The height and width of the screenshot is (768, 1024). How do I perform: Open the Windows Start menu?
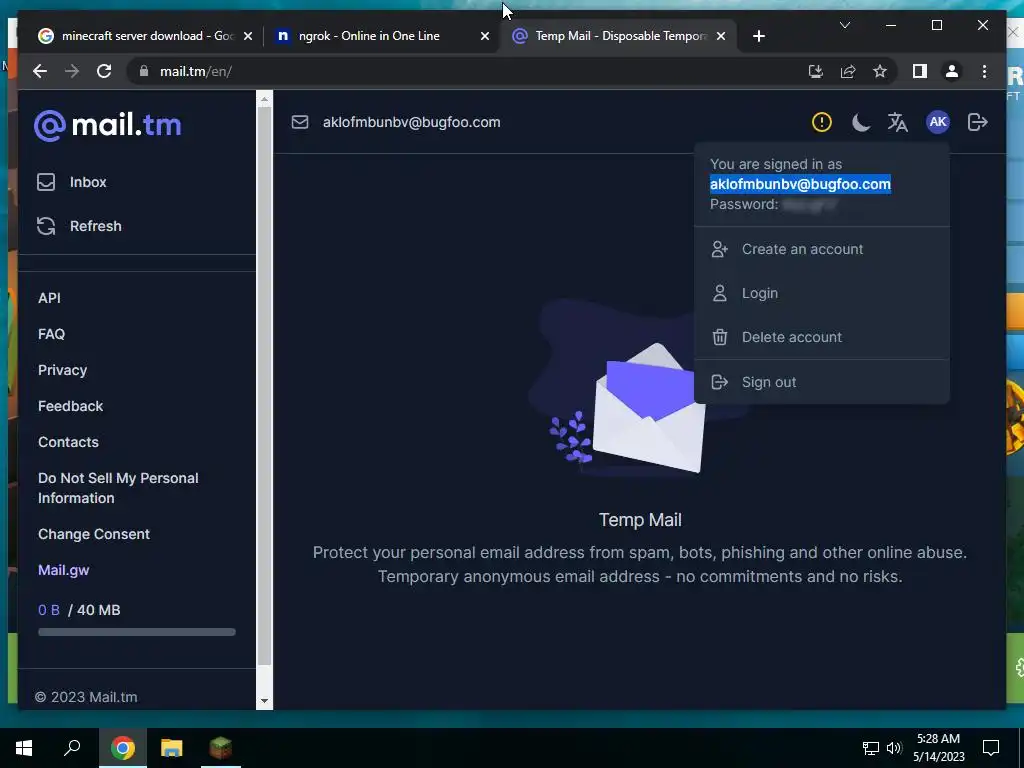click(x=24, y=748)
